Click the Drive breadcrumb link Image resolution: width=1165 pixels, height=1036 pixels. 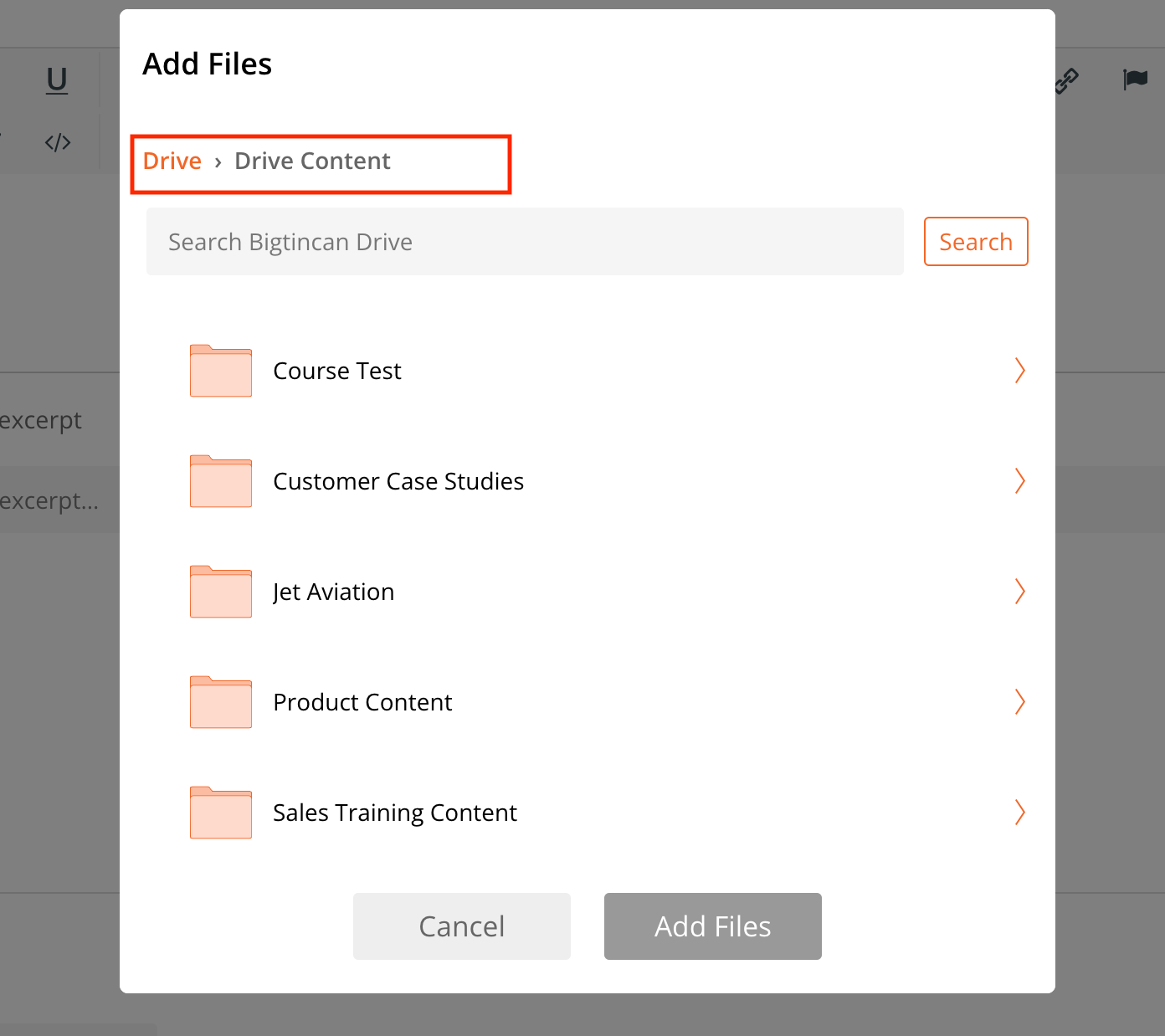click(172, 161)
